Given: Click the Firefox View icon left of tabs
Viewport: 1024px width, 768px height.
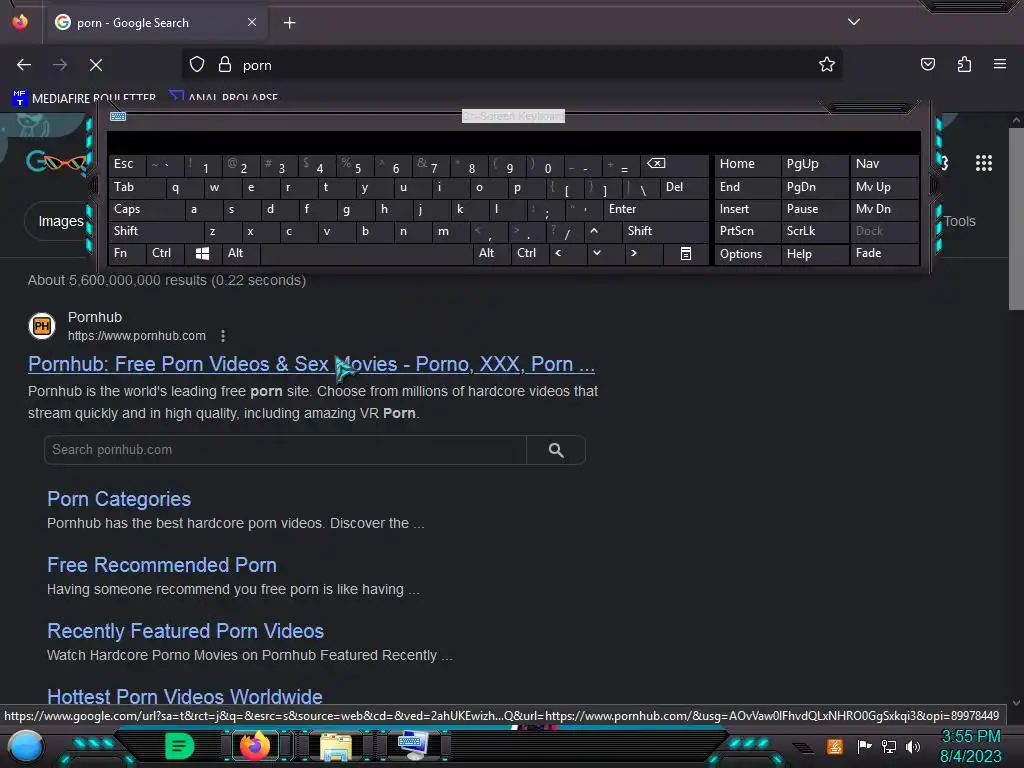Looking at the screenshot, I should pyautogui.click(x=20, y=22).
